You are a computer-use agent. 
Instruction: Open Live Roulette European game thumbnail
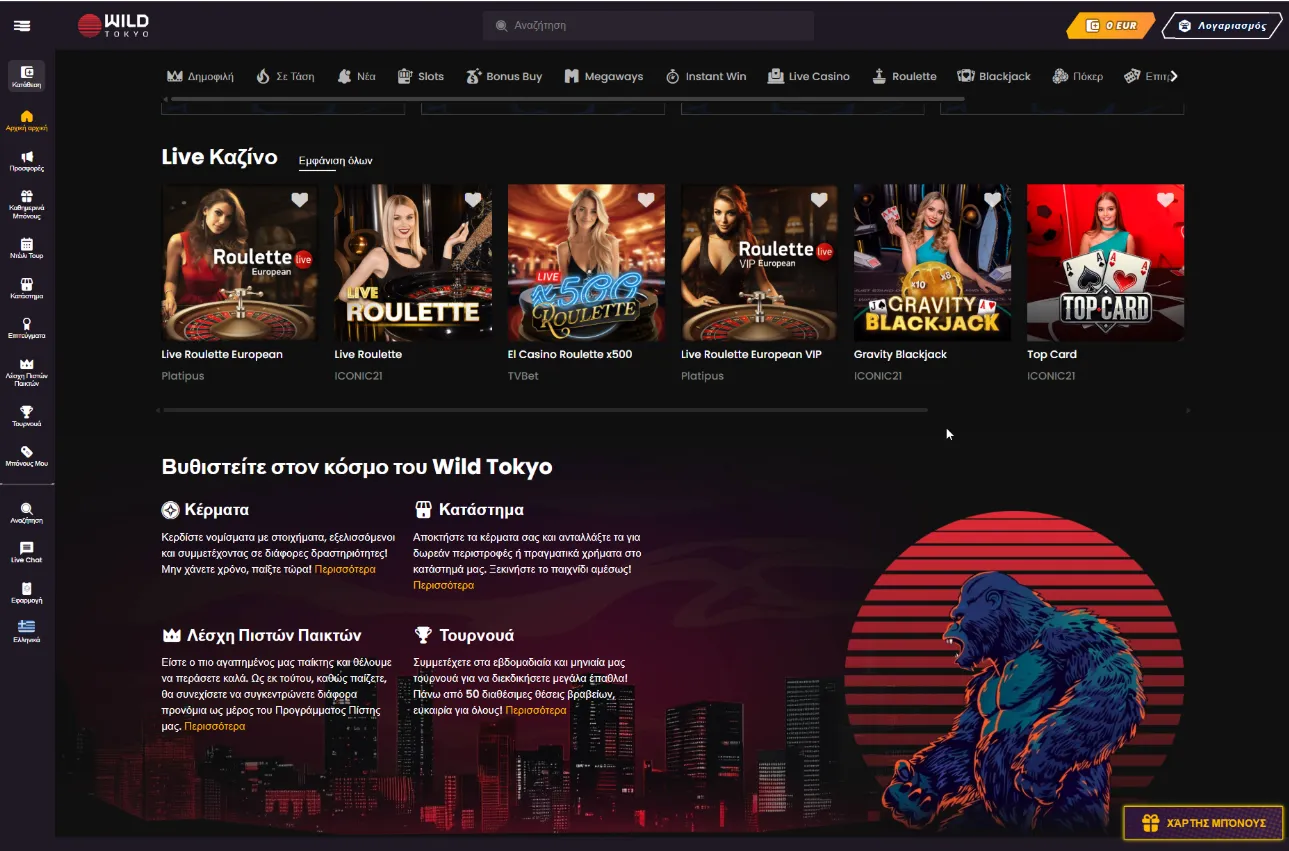coord(240,263)
